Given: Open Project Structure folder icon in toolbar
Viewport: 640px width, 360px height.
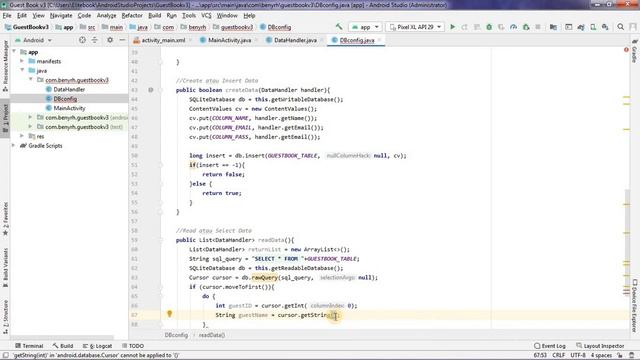Looking at the screenshot, I should (553, 27).
